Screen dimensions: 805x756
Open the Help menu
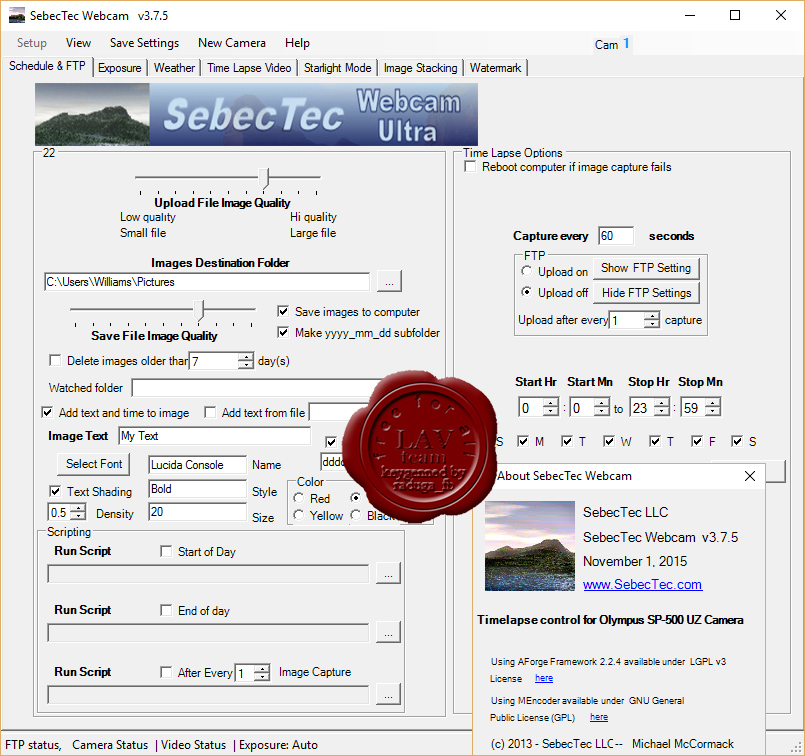click(297, 43)
